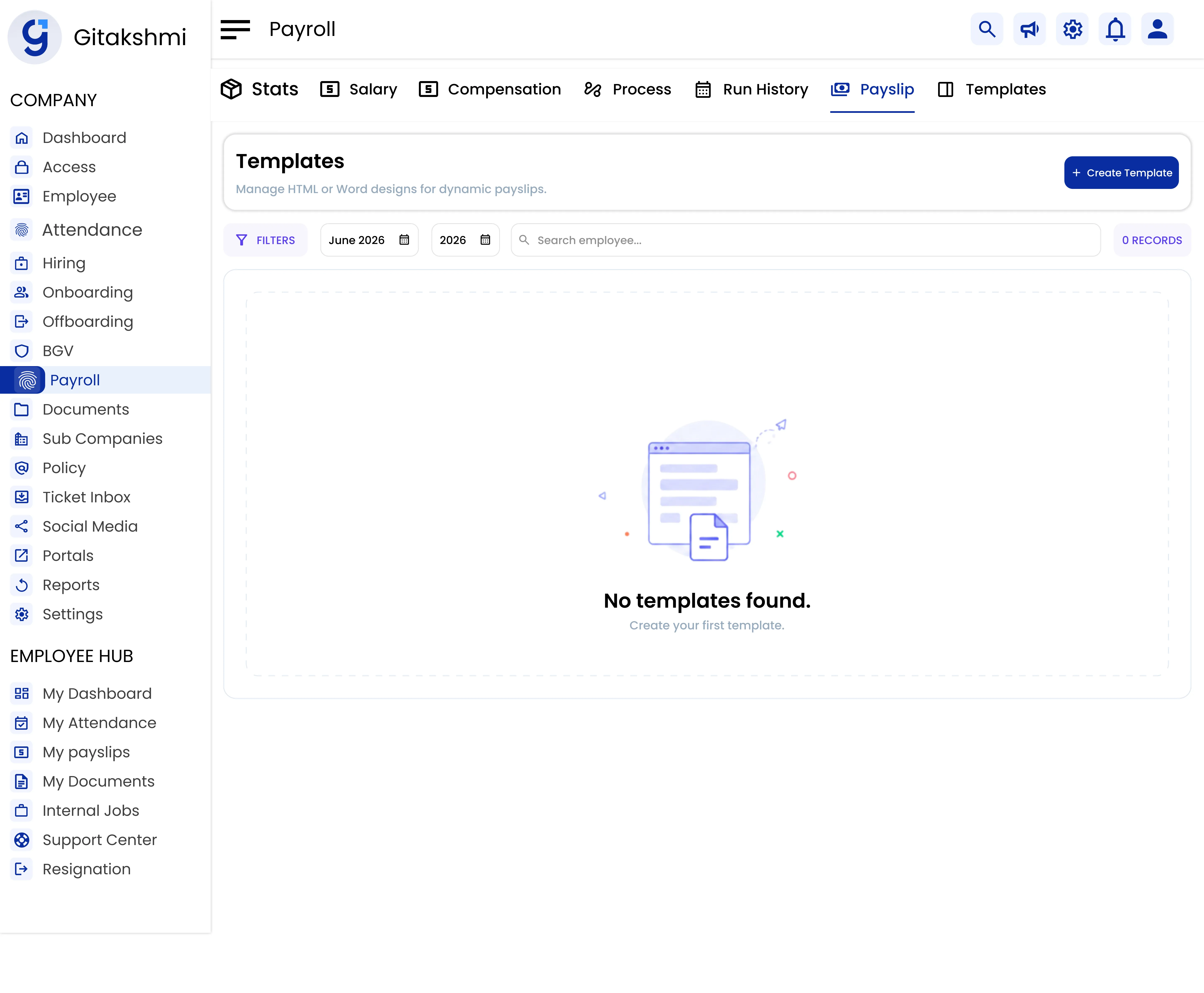The width and height of the screenshot is (1204, 993).
Task: Click the My Attendance calendar icon
Action: (x=22, y=723)
